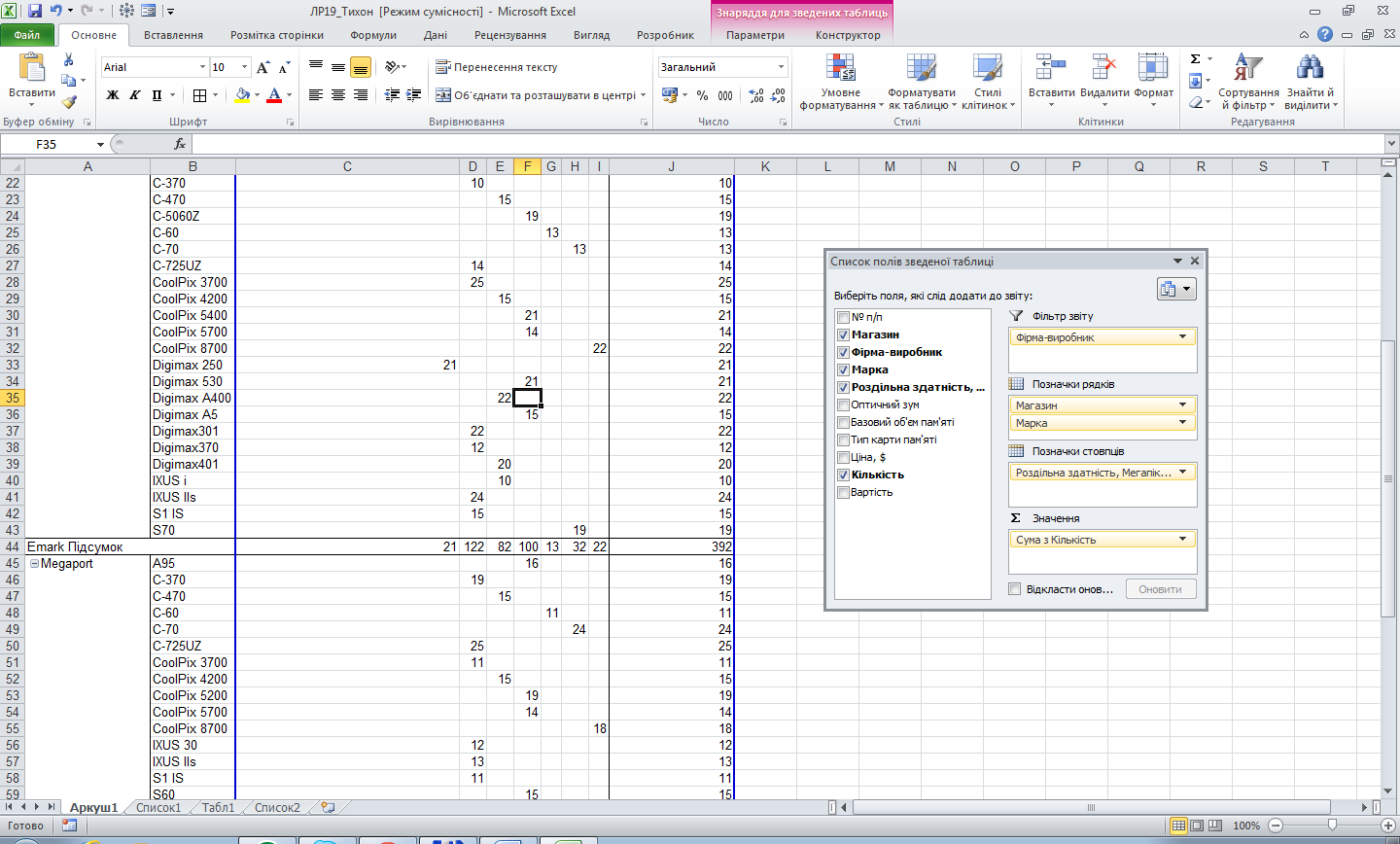Image resolution: width=1400 pixels, height=844 pixels.
Task: Click the Cut scissors icon
Action: [x=69, y=59]
